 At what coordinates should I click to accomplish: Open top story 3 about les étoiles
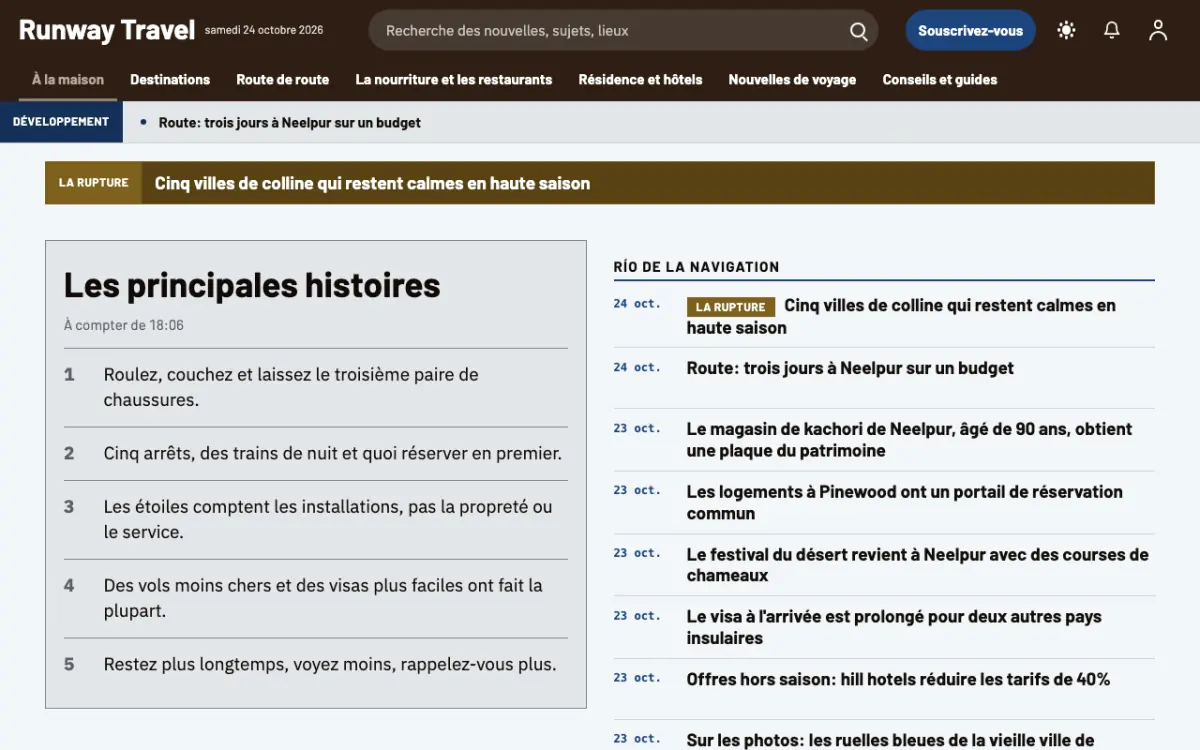click(316, 519)
